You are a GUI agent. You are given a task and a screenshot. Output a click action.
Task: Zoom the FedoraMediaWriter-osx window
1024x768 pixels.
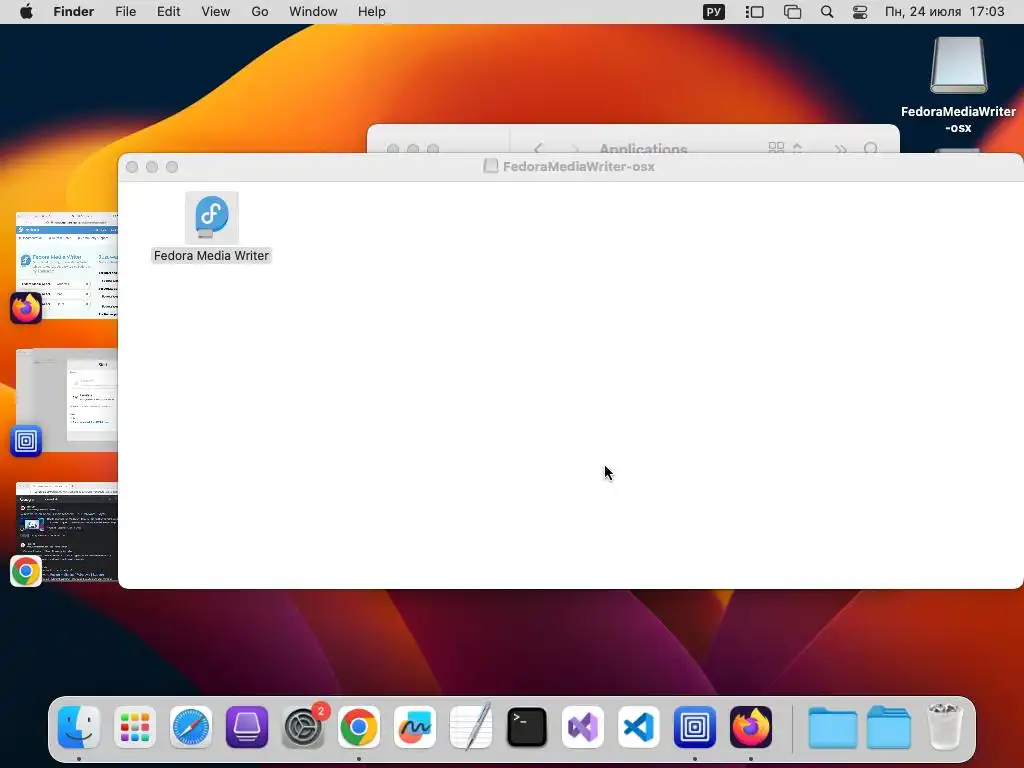(x=172, y=167)
